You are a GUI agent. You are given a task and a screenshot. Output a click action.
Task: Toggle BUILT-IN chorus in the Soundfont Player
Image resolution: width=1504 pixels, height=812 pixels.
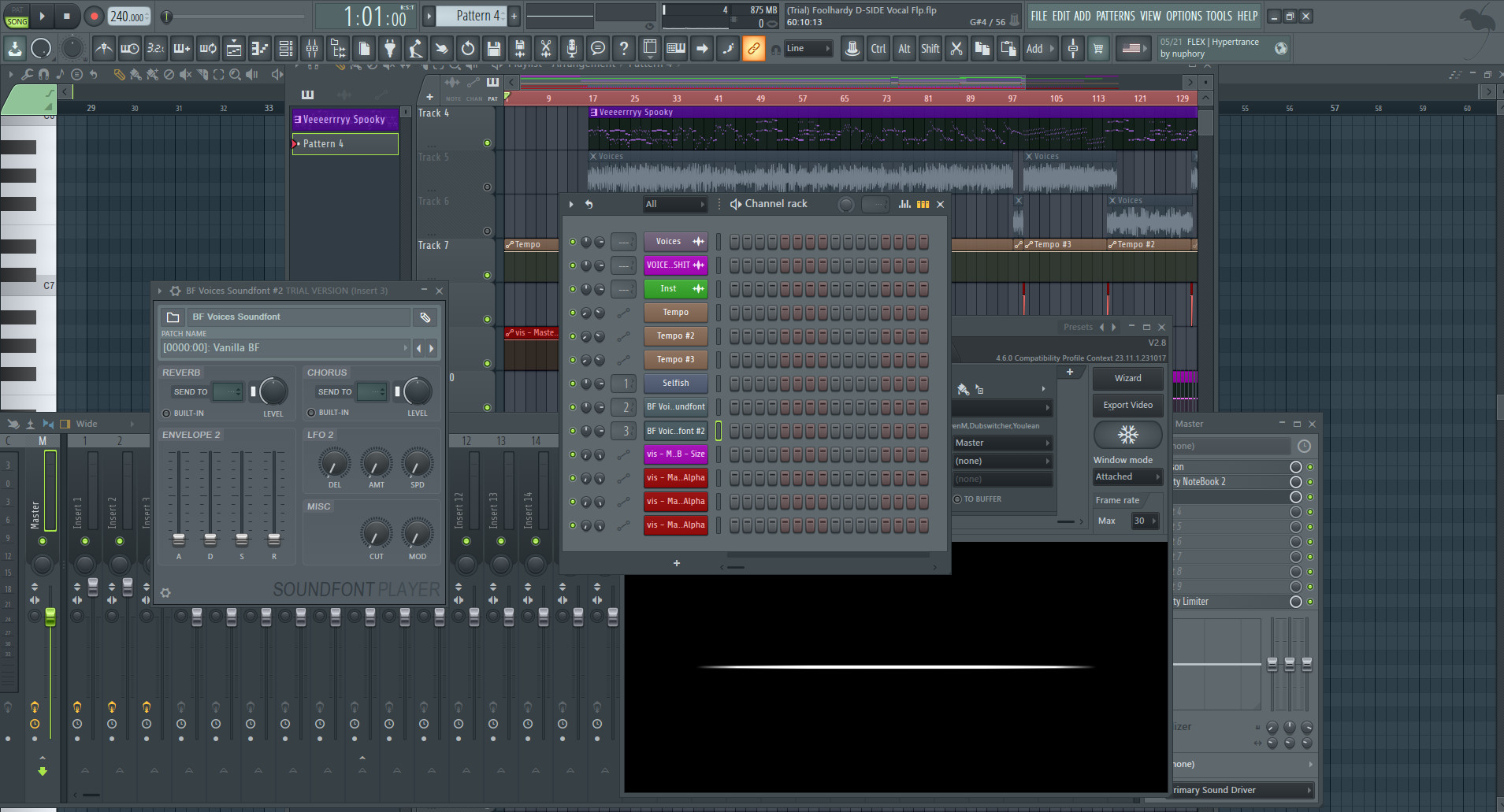(310, 412)
